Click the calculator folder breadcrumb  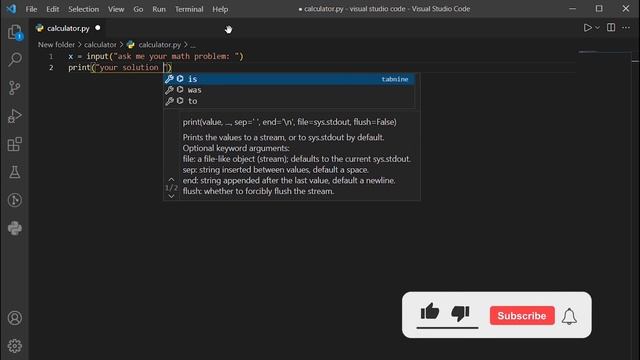point(100,44)
